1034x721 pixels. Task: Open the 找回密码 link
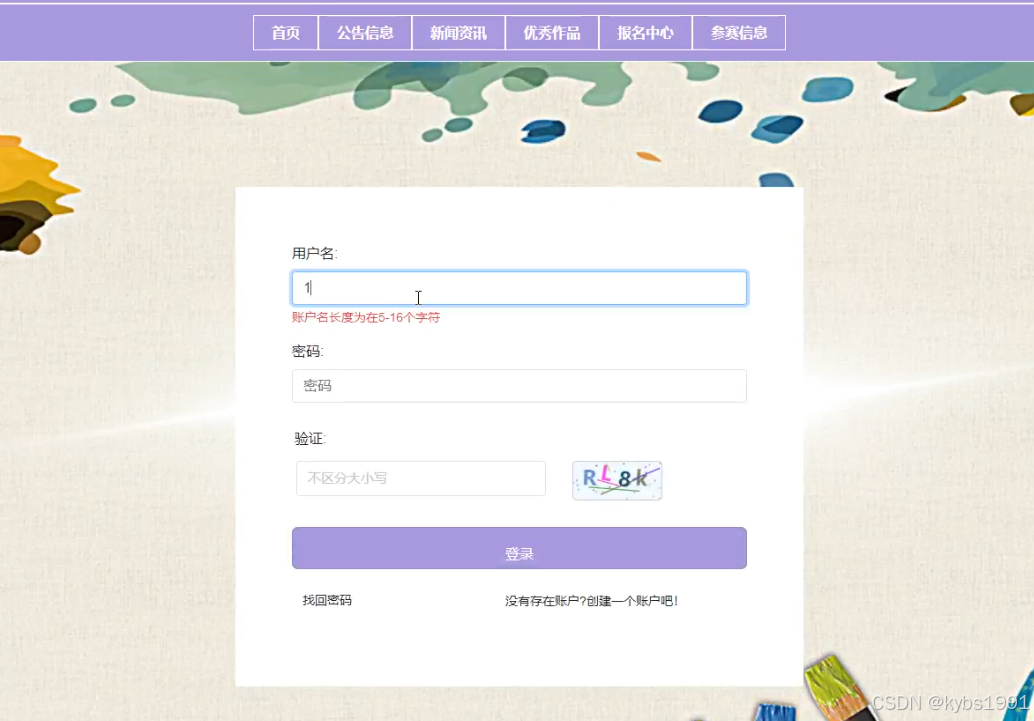(x=327, y=600)
